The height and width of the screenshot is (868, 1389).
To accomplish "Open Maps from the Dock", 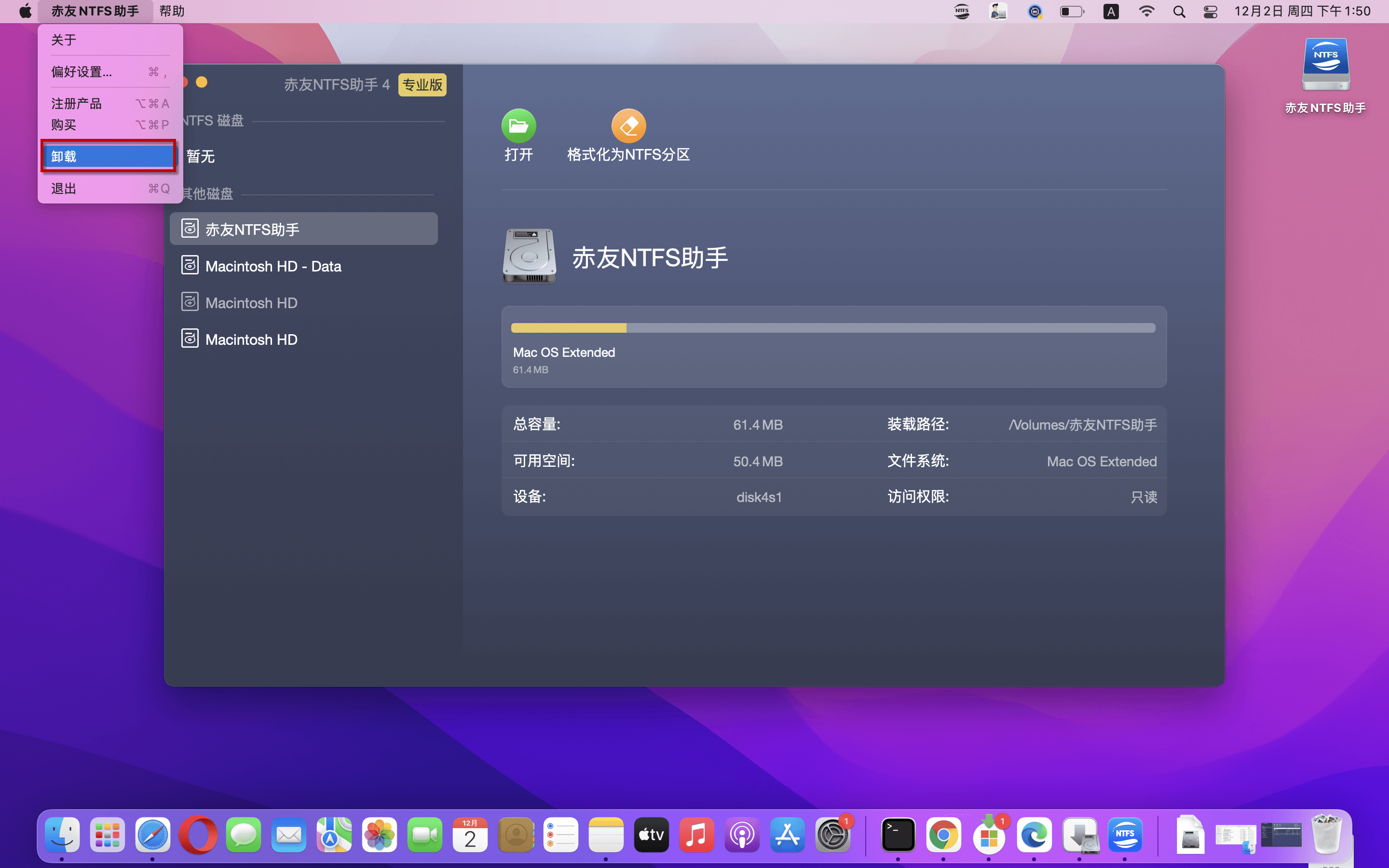I will (334, 834).
